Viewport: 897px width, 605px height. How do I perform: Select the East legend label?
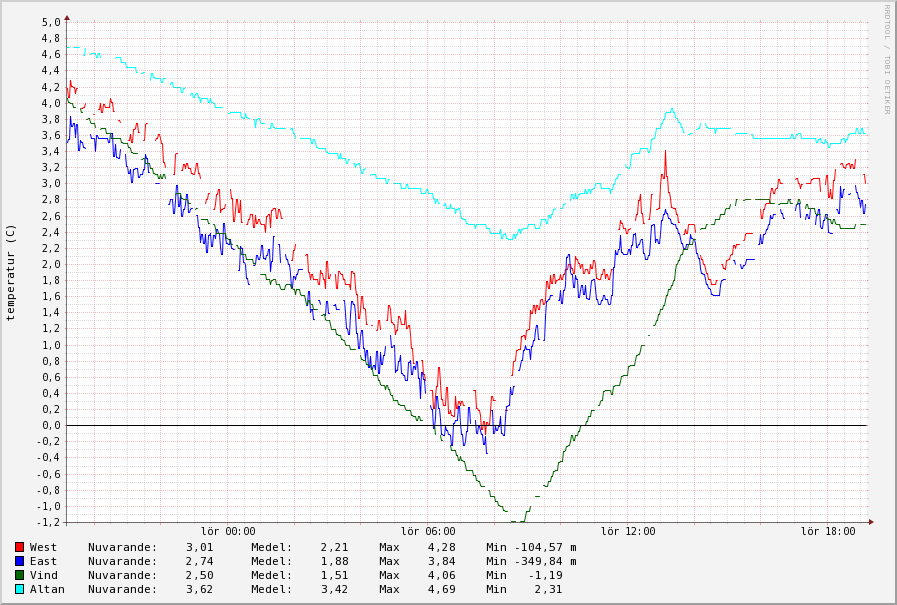click(43, 561)
